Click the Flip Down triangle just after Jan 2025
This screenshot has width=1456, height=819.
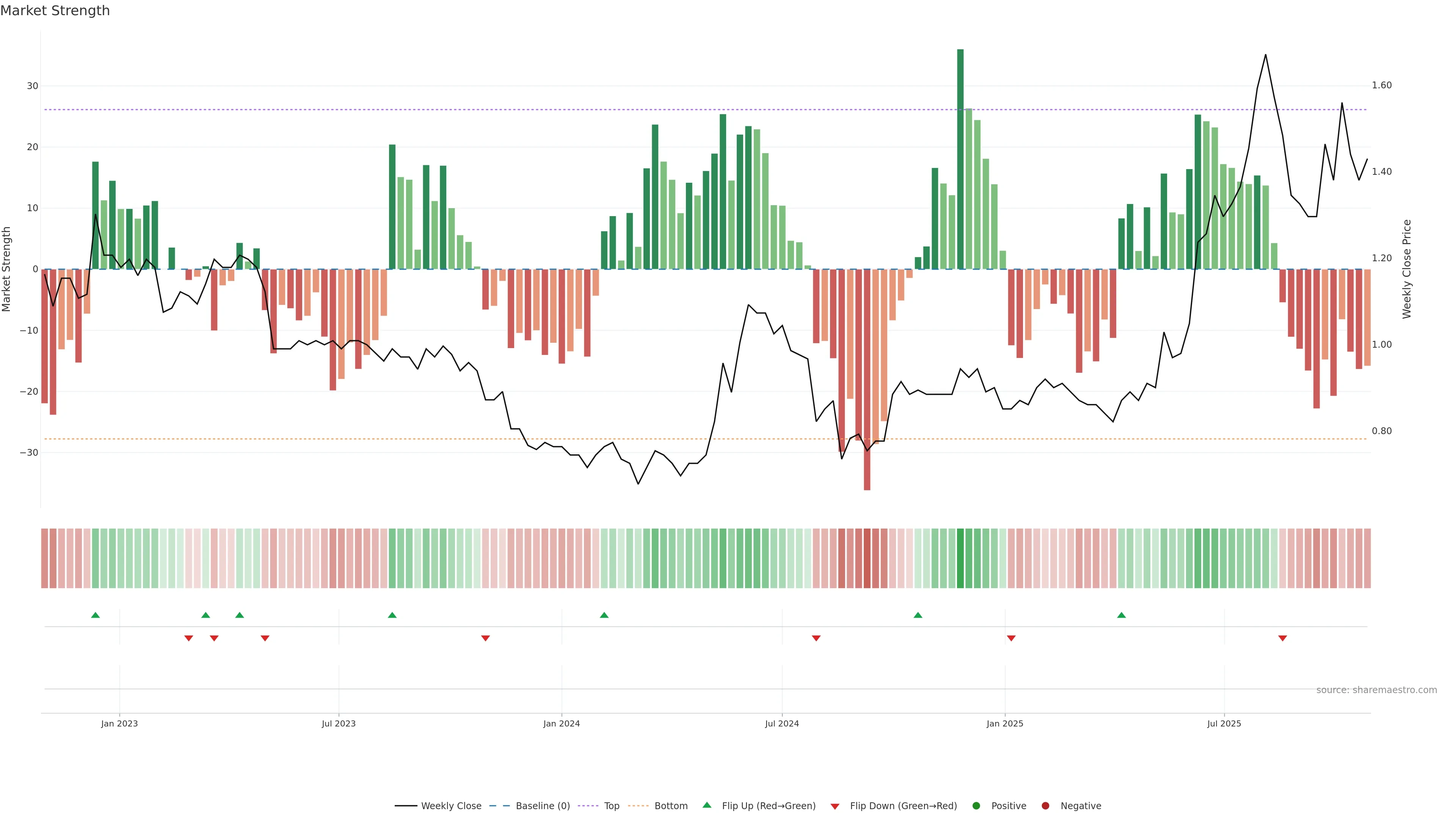click(x=1011, y=638)
